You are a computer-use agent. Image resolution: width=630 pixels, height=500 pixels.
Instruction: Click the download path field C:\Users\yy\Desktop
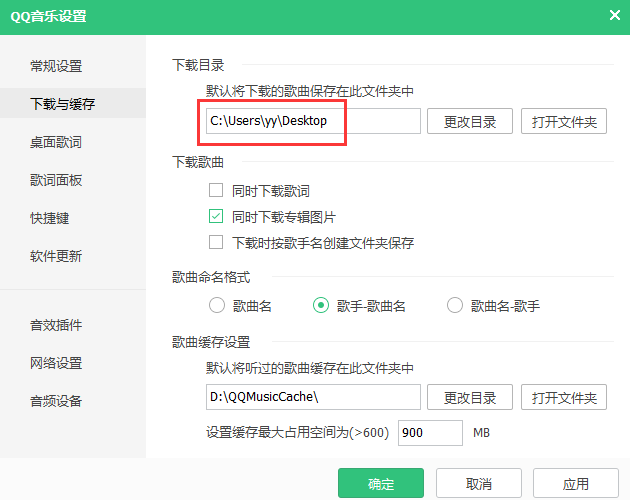point(310,122)
